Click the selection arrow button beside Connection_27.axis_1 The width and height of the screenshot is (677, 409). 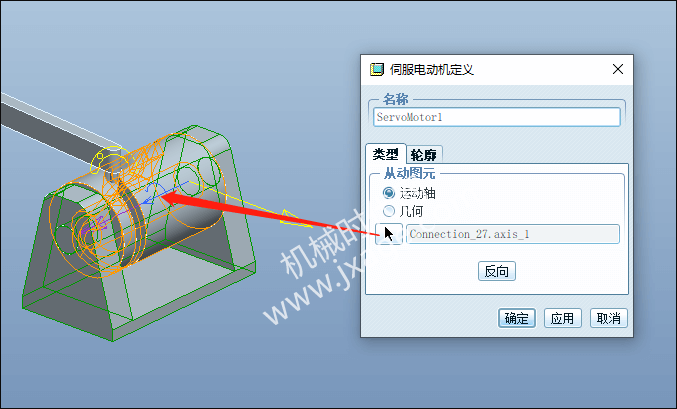[389, 234]
